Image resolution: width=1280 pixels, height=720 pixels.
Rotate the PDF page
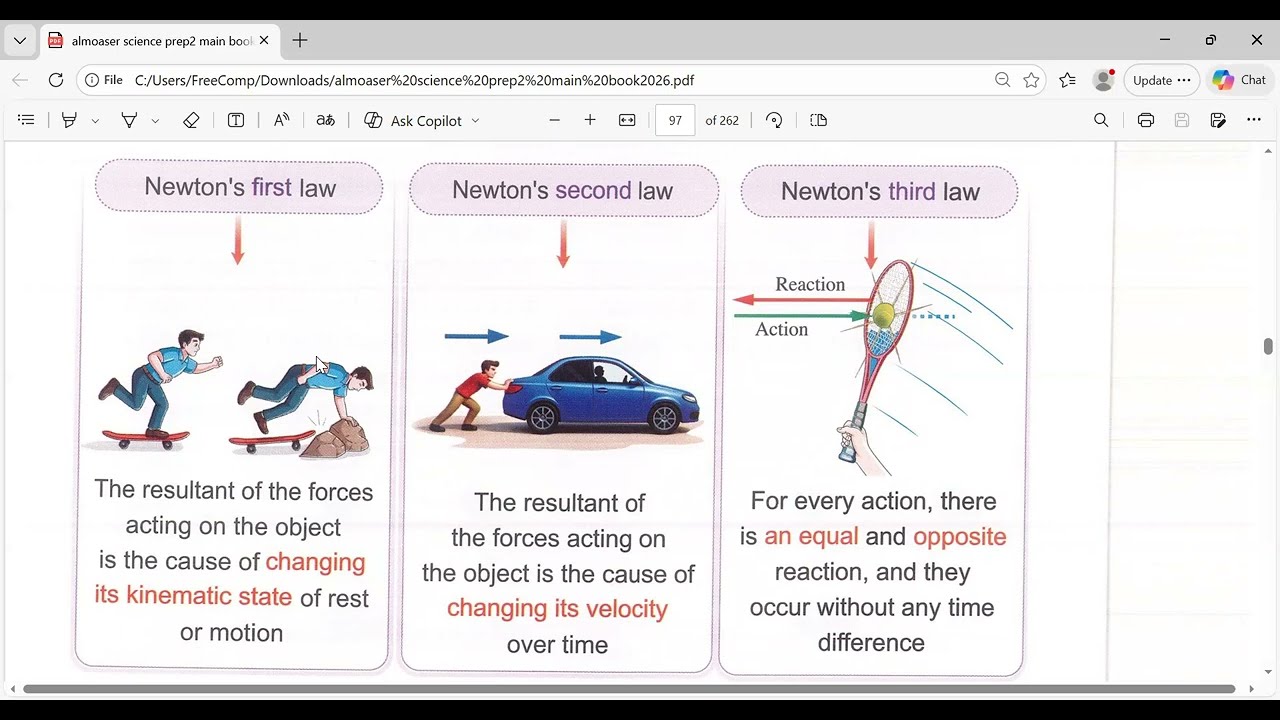(774, 120)
